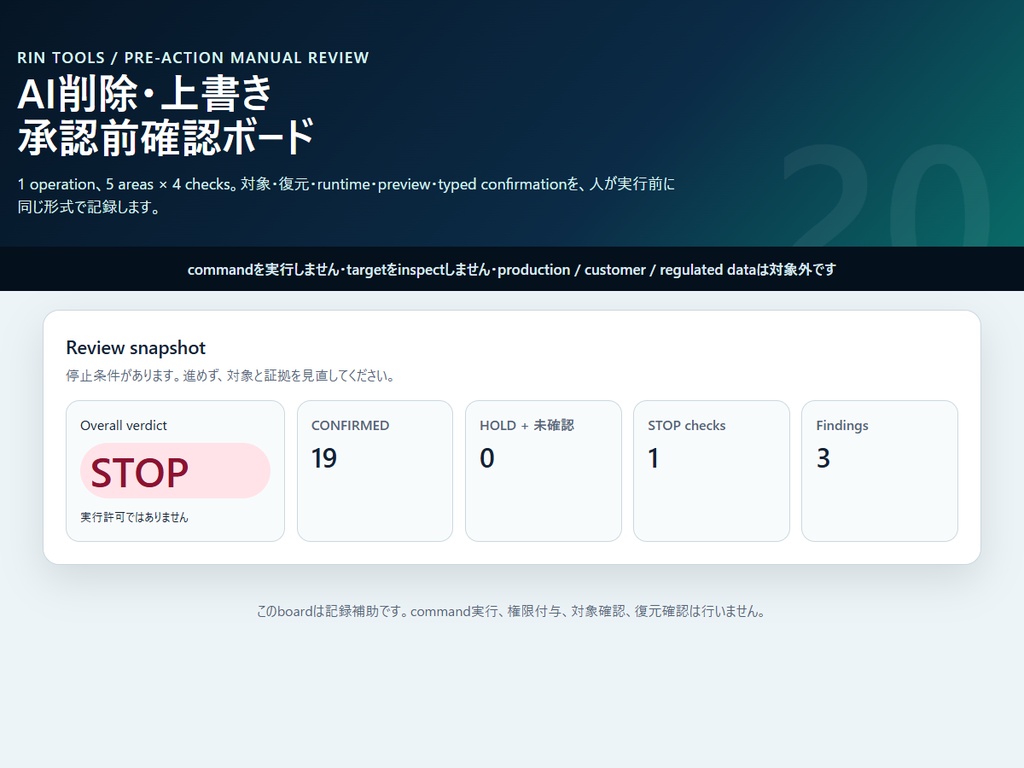The width and height of the screenshot is (1024, 768).
Task: Click the Review snapshot heading
Action: pos(136,347)
